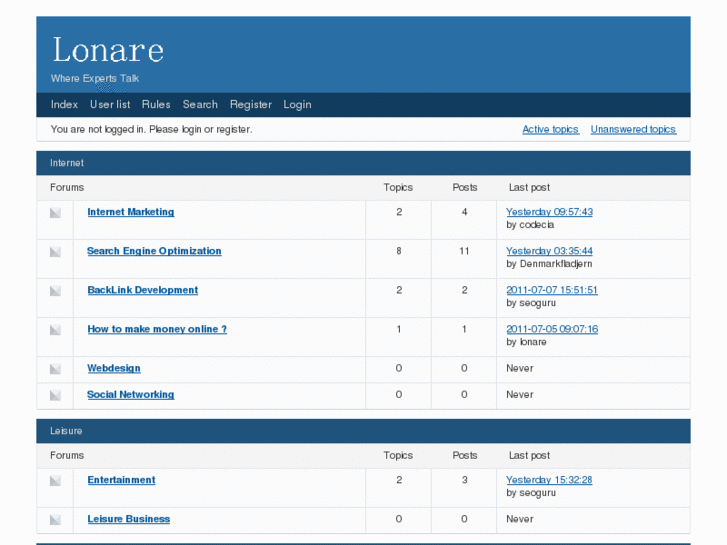Click the Internet Marketing forum status icon
This screenshot has height=545, width=727.
click(55, 213)
